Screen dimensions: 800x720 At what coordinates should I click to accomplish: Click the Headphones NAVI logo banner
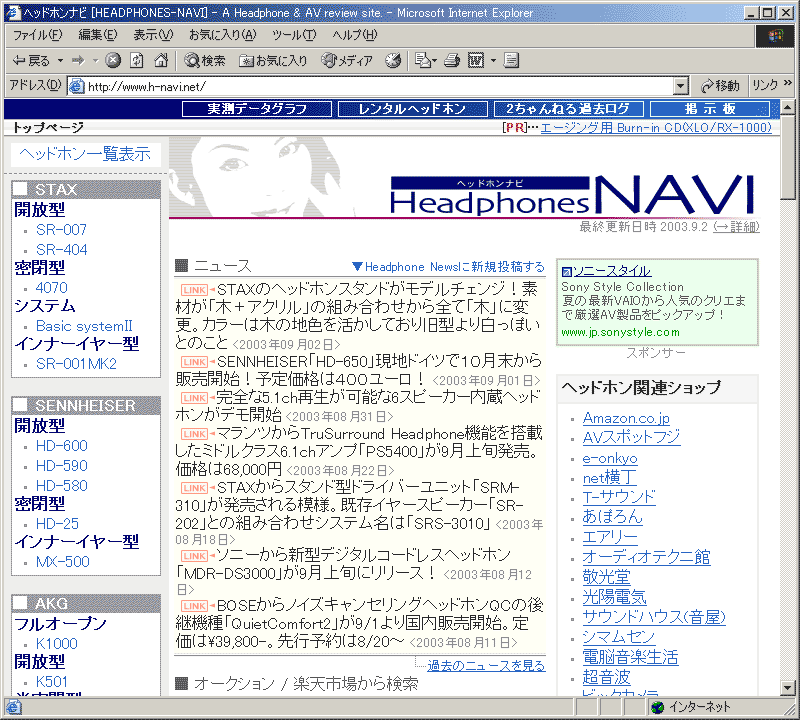tap(572, 194)
